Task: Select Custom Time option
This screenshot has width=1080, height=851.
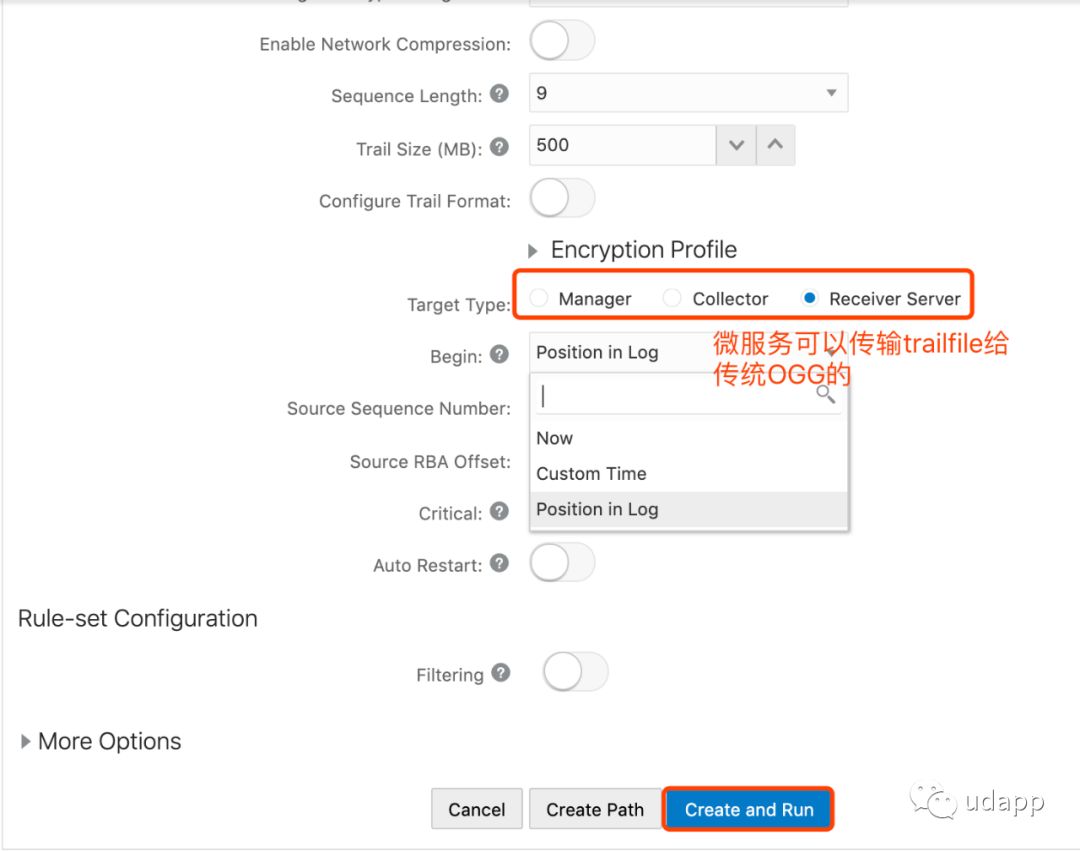Action: coord(591,474)
